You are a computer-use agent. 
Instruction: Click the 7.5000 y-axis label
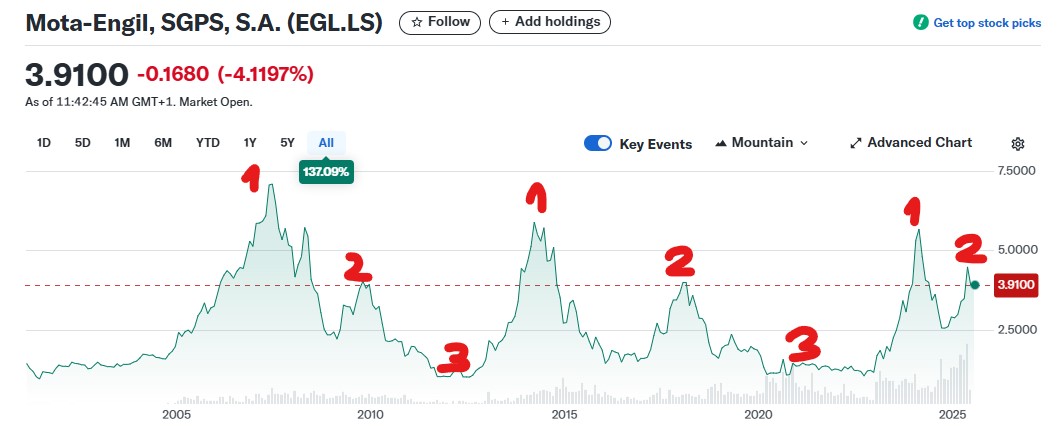(x=1017, y=170)
